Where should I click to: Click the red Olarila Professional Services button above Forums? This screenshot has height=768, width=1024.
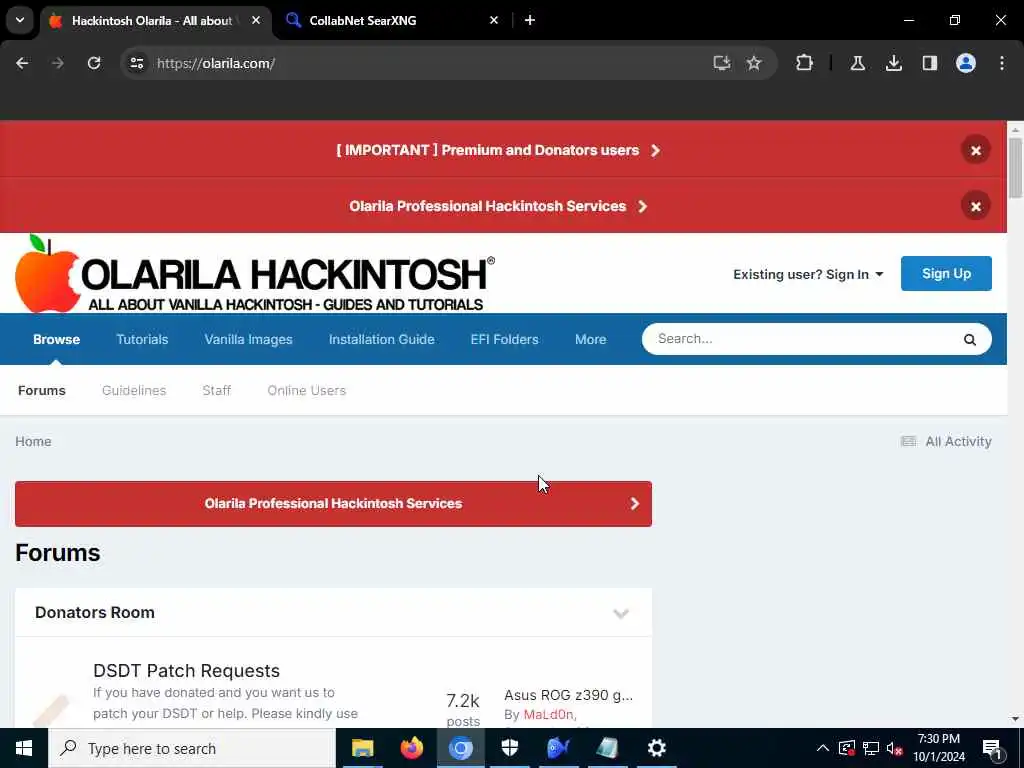click(333, 504)
